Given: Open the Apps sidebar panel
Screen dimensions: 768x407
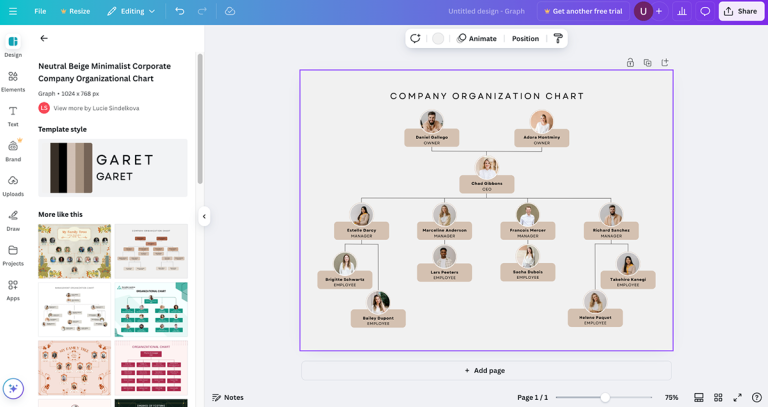Looking at the screenshot, I should pos(13,290).
